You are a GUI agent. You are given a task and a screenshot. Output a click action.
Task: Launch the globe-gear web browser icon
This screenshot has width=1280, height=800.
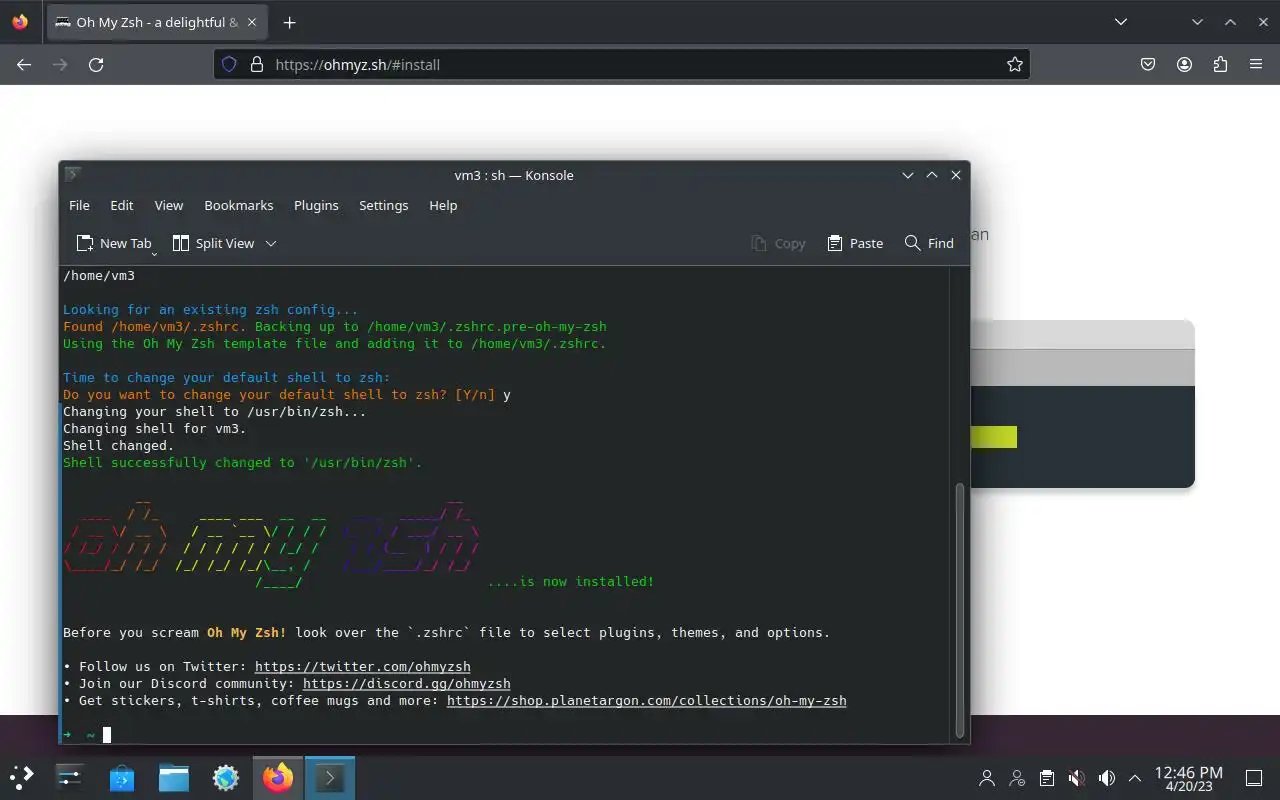point(226,777)
